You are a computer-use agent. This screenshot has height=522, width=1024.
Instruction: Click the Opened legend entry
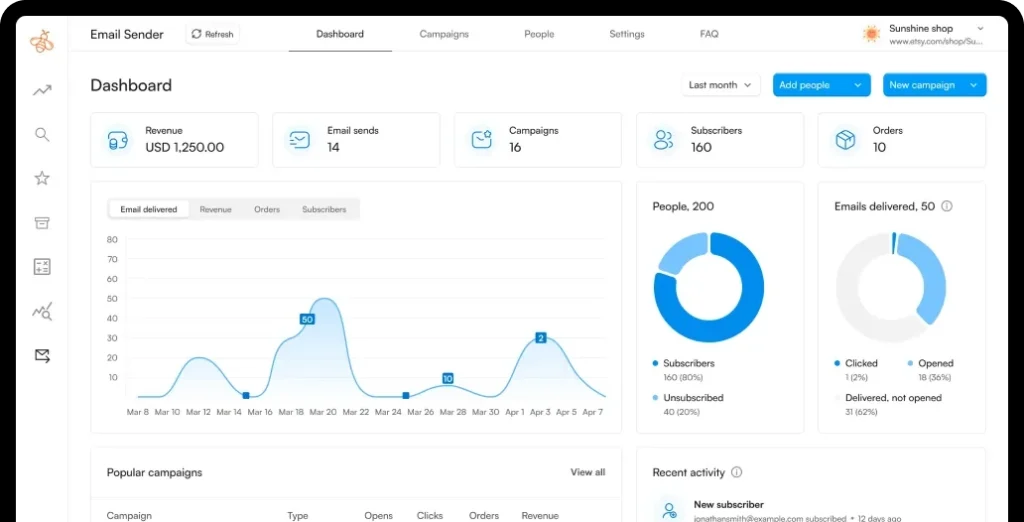(935, 363)
